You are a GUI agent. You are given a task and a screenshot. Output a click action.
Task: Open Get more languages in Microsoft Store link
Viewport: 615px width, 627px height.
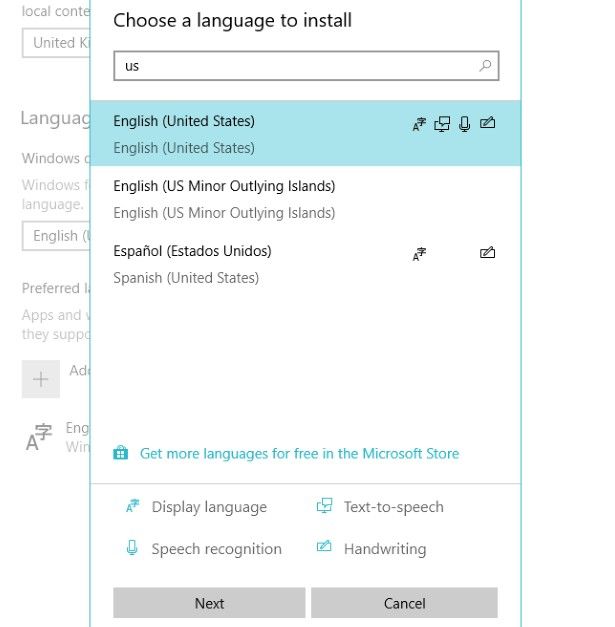[299, 454]
